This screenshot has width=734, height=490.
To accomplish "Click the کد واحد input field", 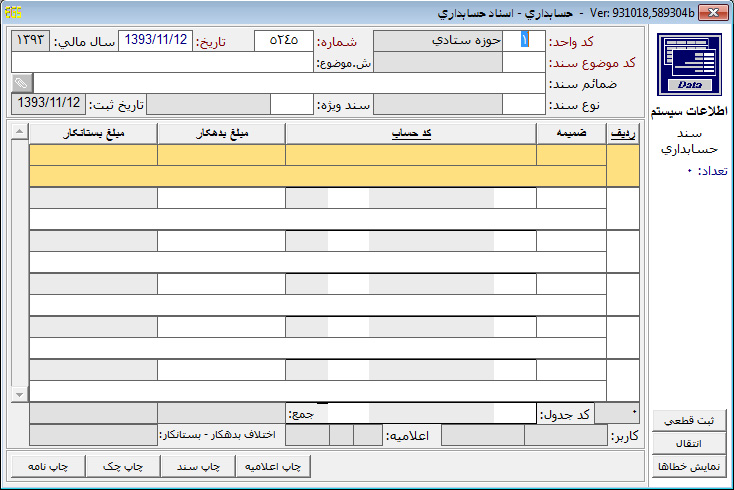I will (x=524, y=41).
